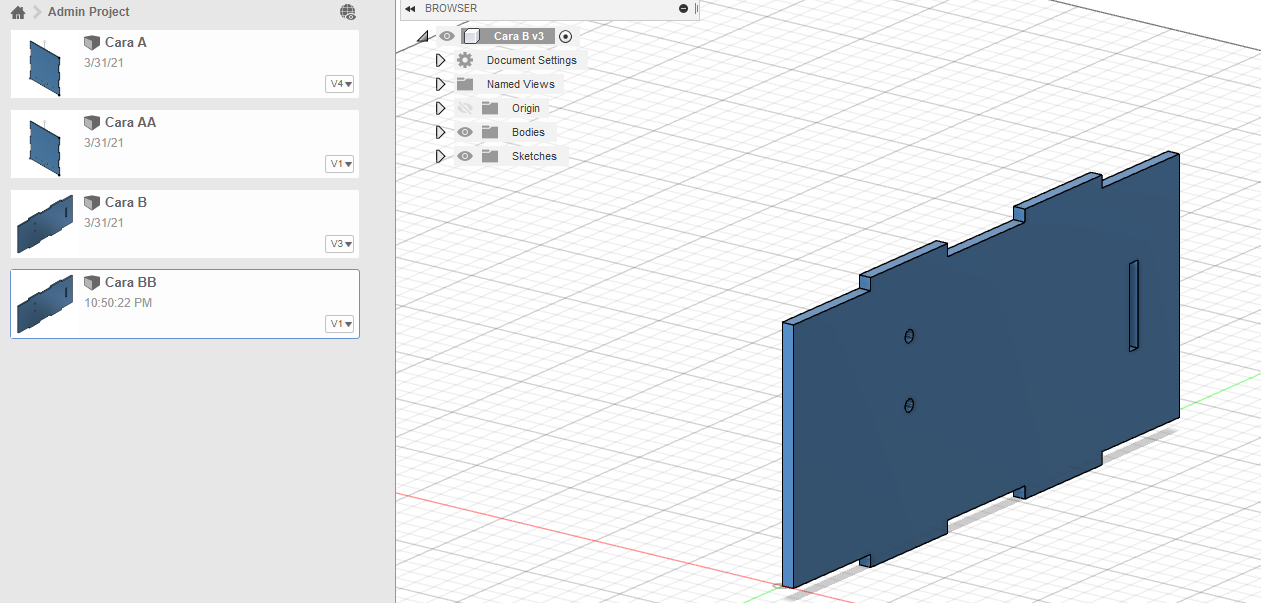Activate the Cara B v3 component radio button

566,36
